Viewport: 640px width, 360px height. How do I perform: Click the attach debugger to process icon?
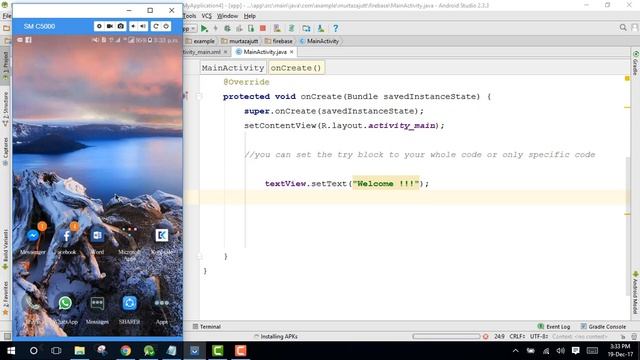[x=251, y=28]
